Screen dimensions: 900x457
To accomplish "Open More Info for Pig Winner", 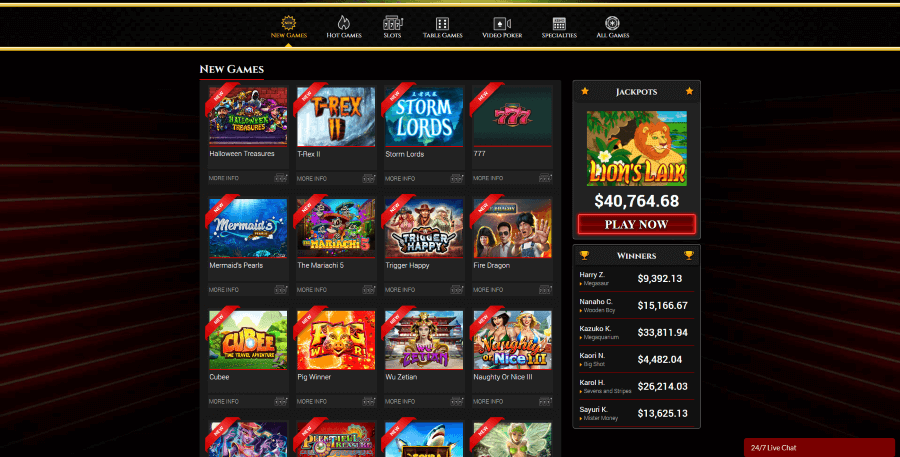I will tap(312, 401).
